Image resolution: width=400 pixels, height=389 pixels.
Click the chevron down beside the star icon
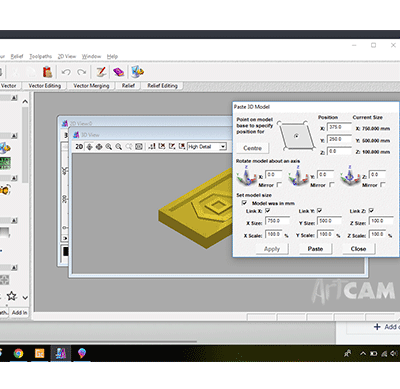click(25, 297)
